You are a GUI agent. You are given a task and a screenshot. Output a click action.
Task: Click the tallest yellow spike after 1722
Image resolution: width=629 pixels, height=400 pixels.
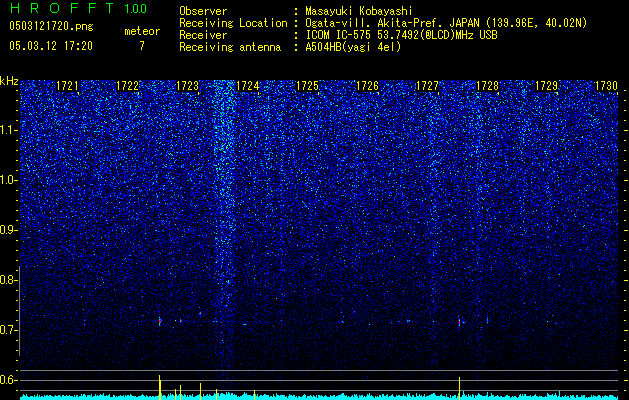pyautogui.click(x=160, y=387)
